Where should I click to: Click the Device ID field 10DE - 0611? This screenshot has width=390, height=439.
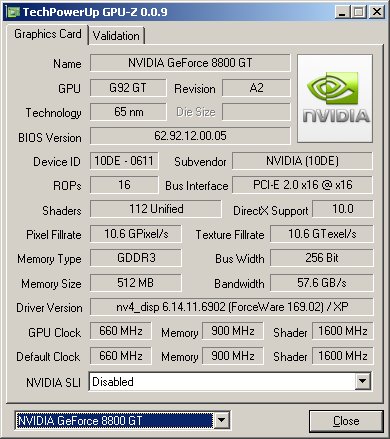[124, 161]
